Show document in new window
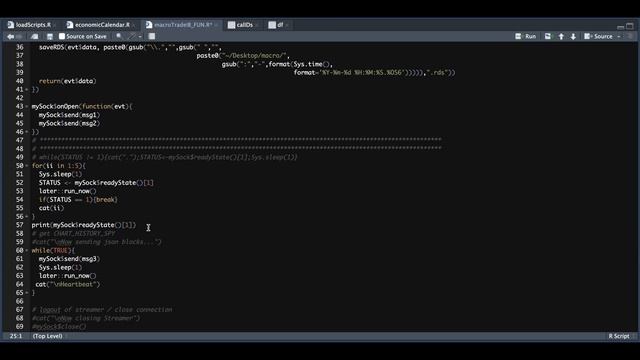640x360 pixels. (35, 37)
